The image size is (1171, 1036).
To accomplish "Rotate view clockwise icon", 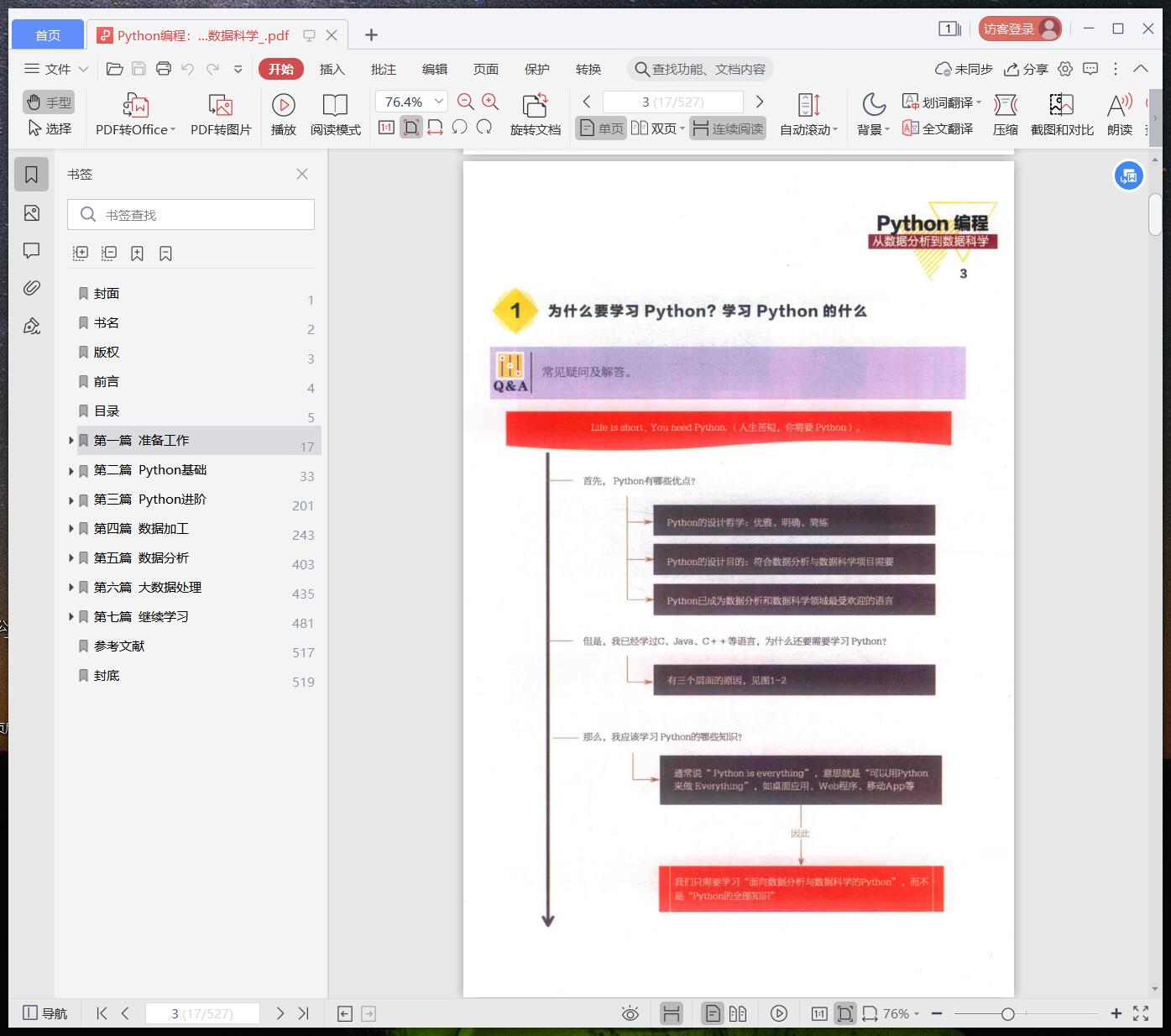I will point(484,128).
